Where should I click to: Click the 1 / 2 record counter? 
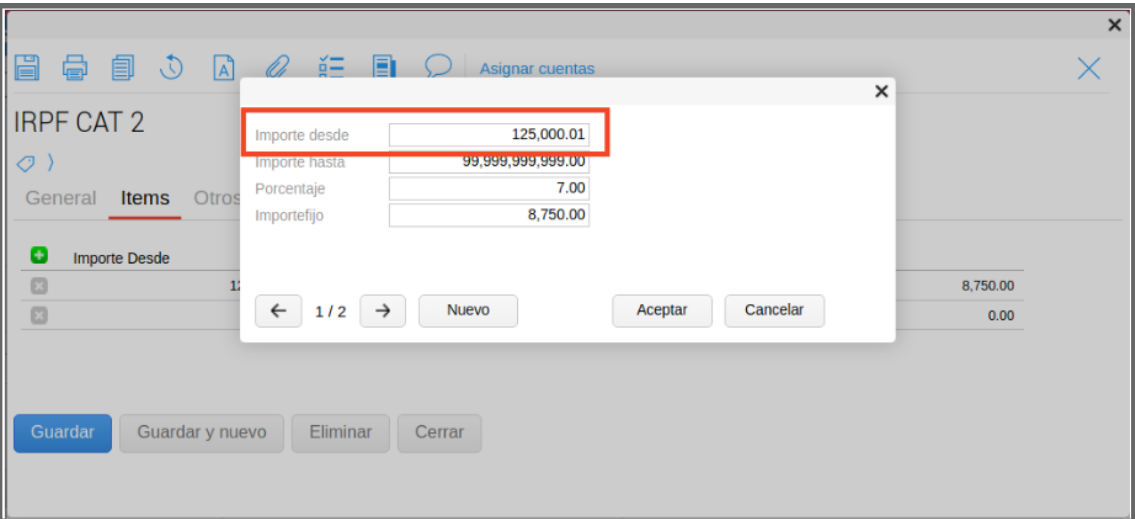[x=331, y=312]
